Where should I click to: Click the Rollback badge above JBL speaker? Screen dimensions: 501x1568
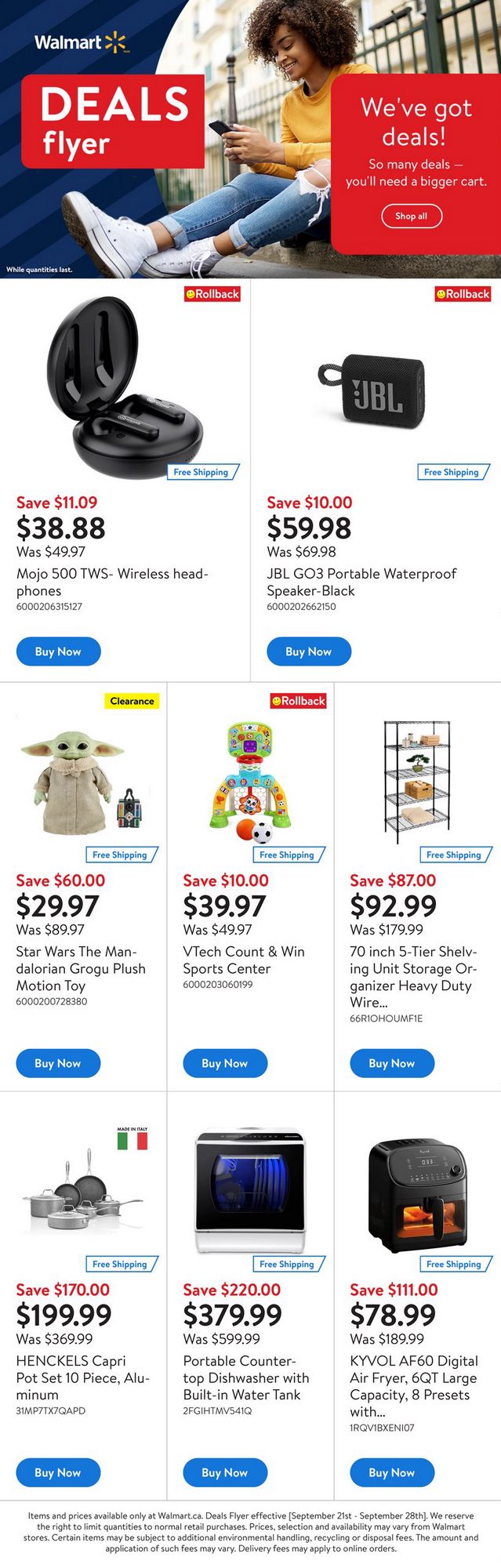tap(463, 294)
